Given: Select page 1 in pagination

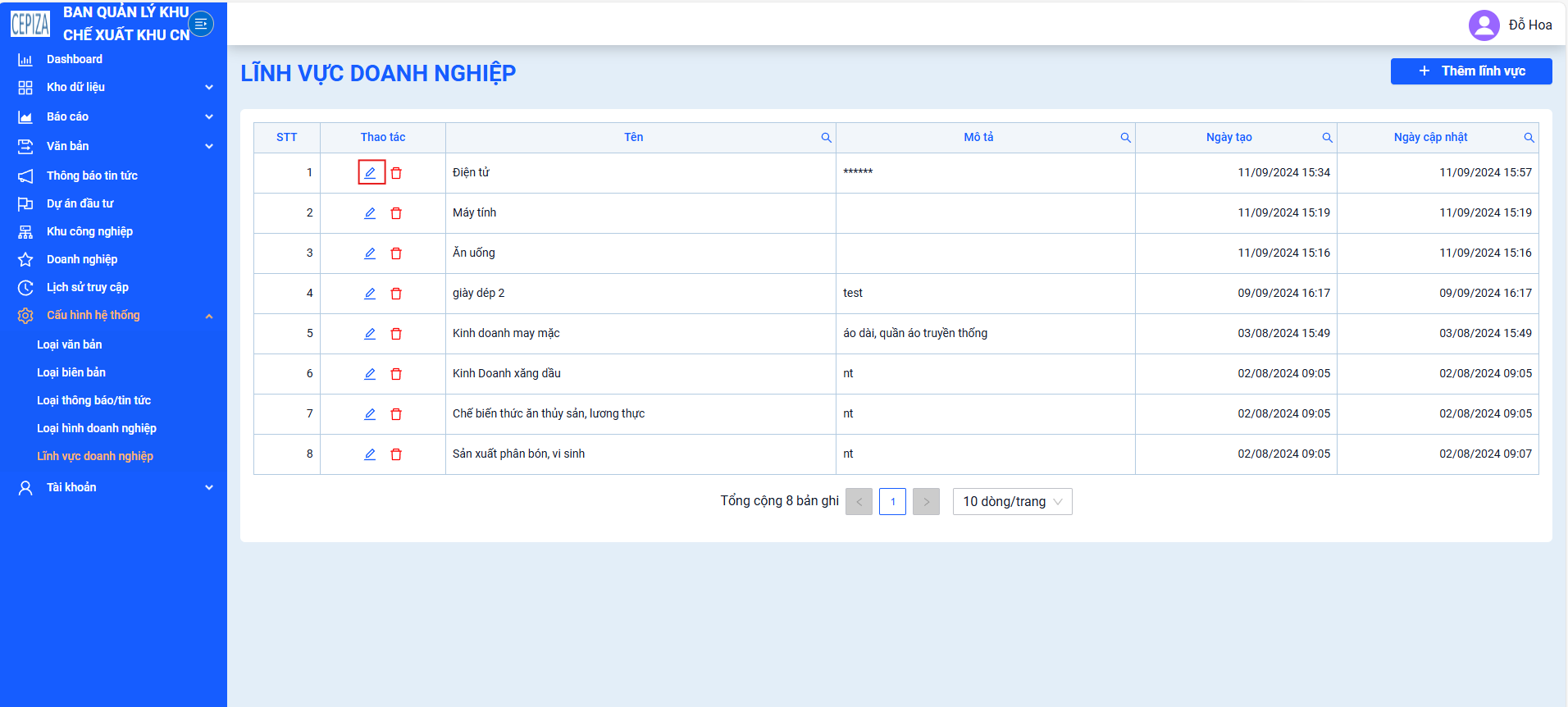Looking at the screenshot, I should (892, 501).
